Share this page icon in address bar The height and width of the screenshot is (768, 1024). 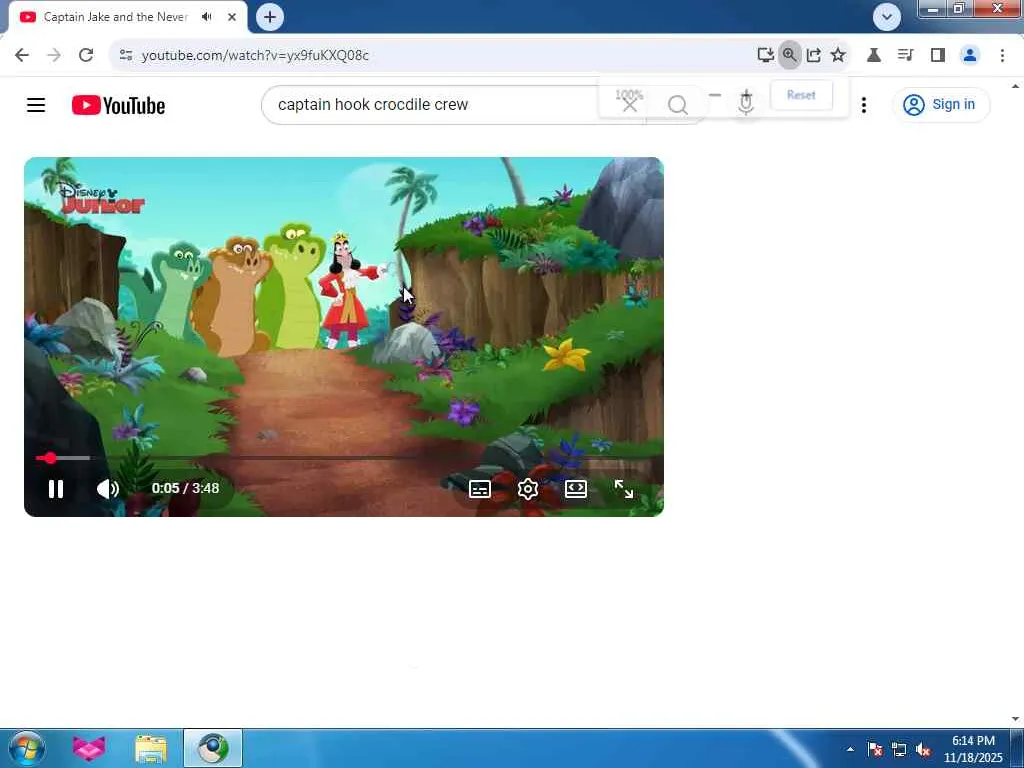(814, 55)
